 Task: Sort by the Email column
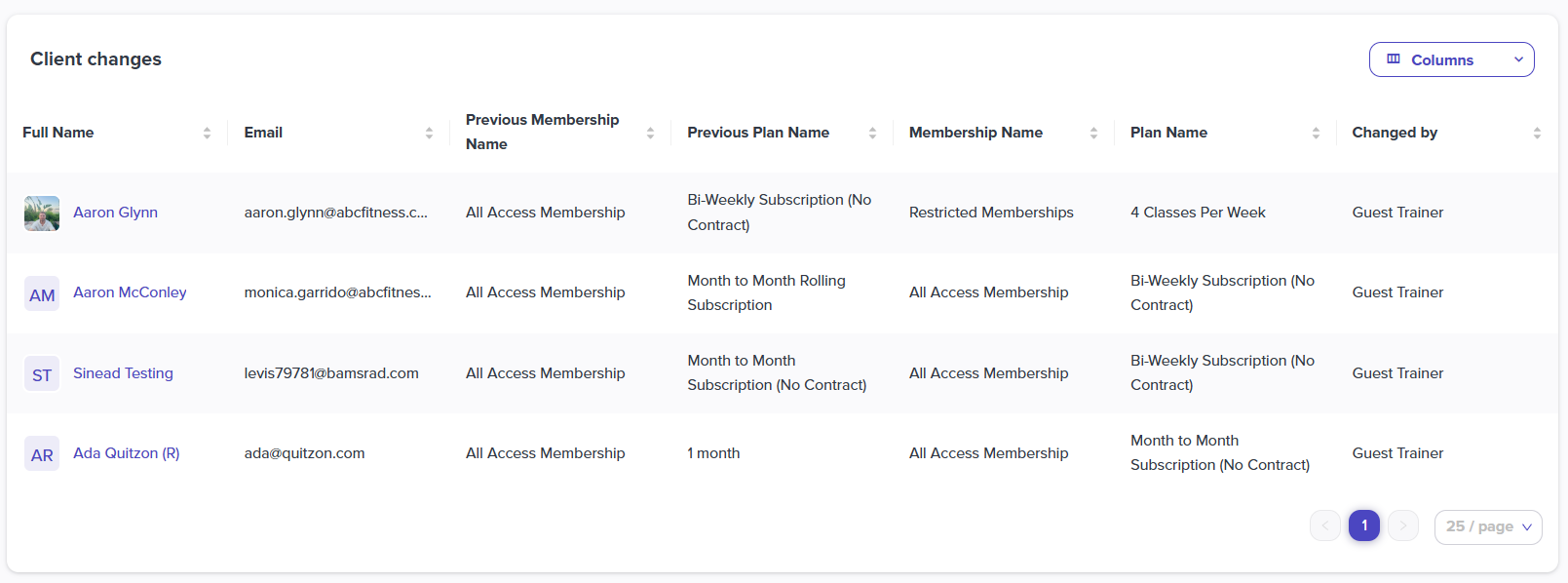(x=429, y=133)
